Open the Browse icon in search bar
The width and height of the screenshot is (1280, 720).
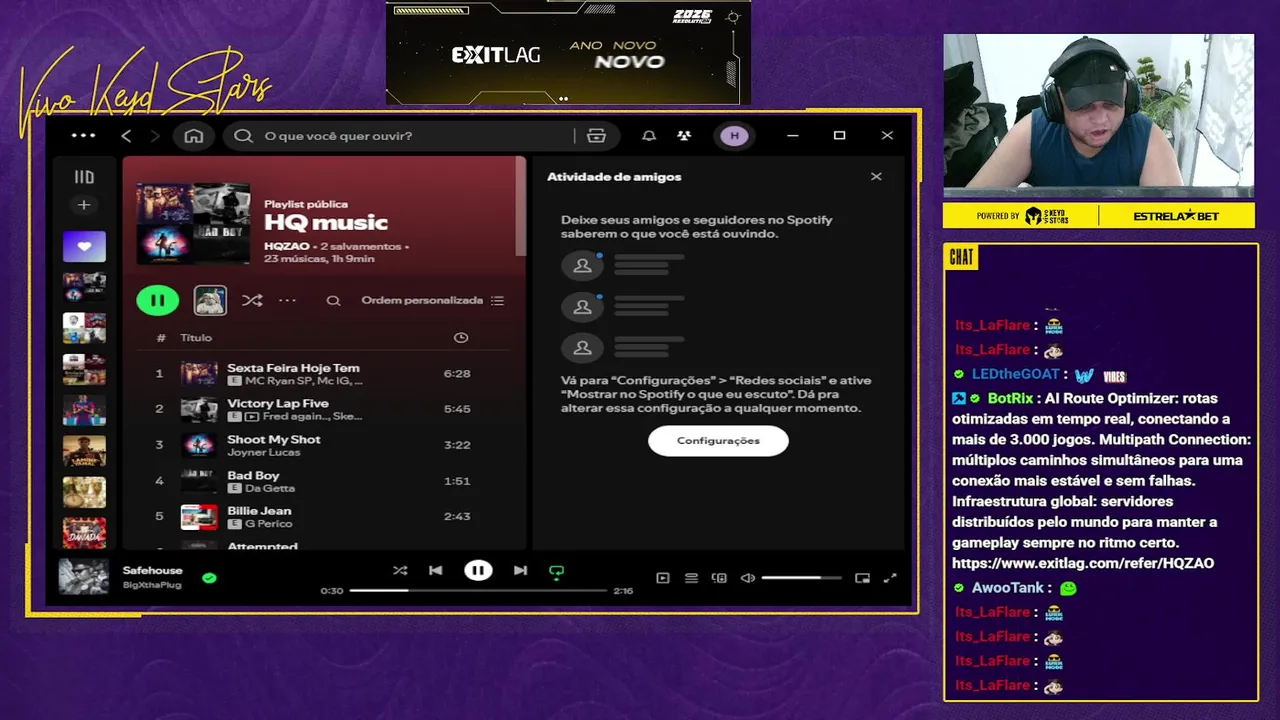coord(597,136)
